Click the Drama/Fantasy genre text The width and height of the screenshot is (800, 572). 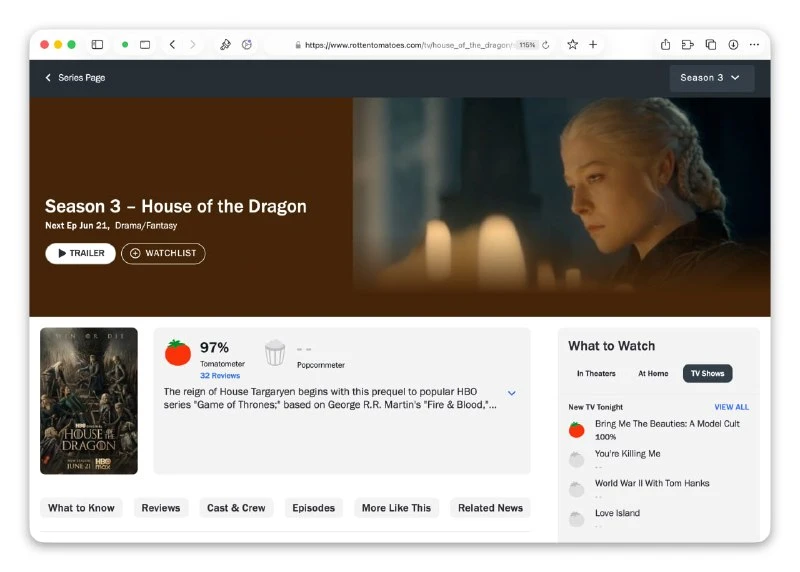146,226
